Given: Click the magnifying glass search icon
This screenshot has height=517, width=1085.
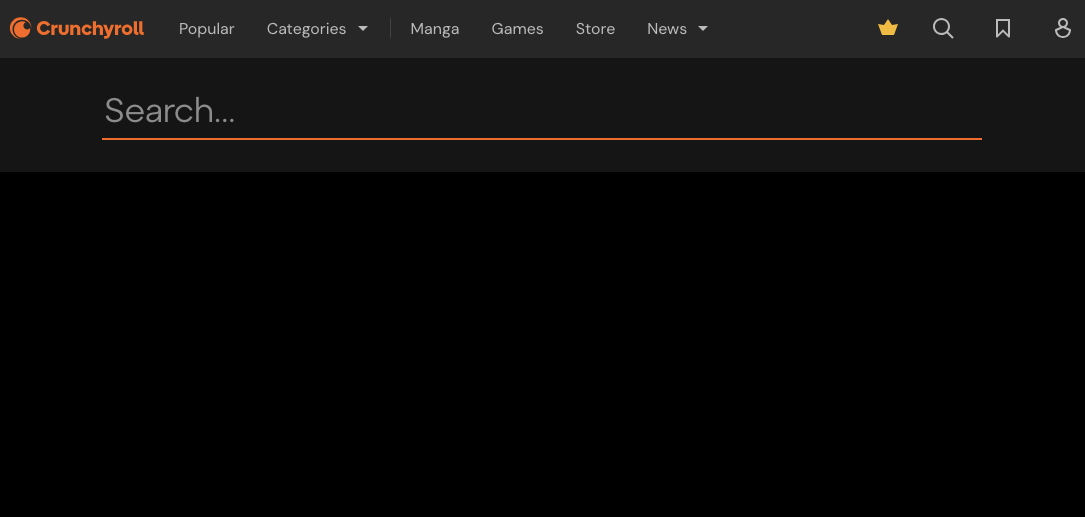Looking at the screenshot, I should [x=943, y=29].
